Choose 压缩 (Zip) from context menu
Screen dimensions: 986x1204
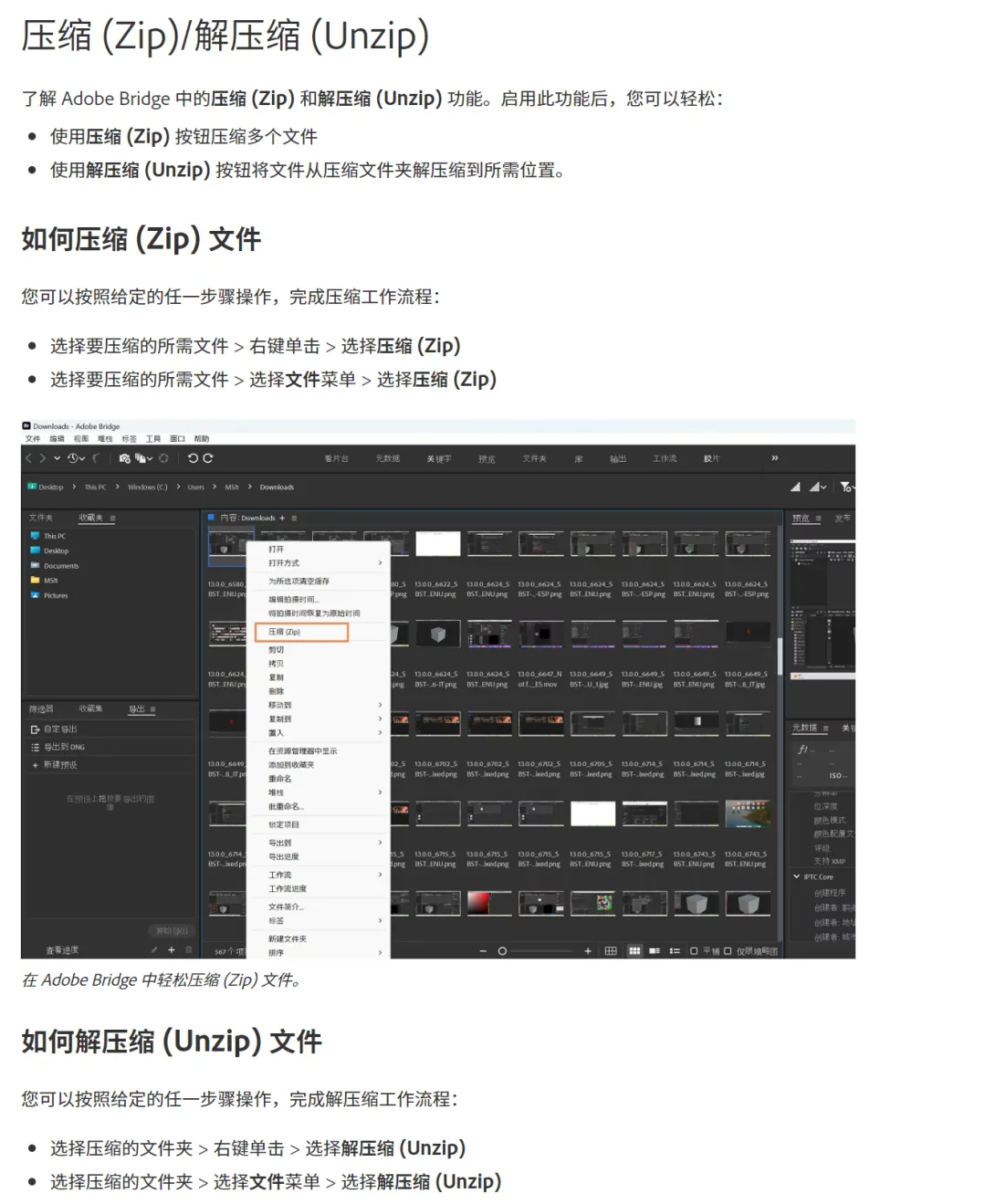click(301, 632)
